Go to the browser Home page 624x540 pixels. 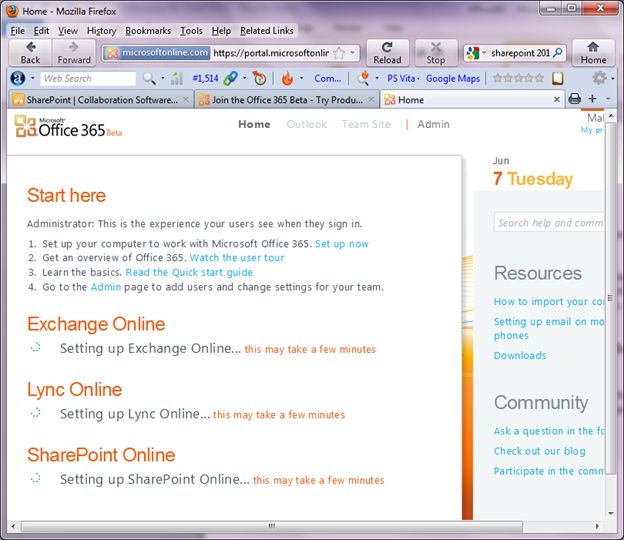[x=593, y=53]
